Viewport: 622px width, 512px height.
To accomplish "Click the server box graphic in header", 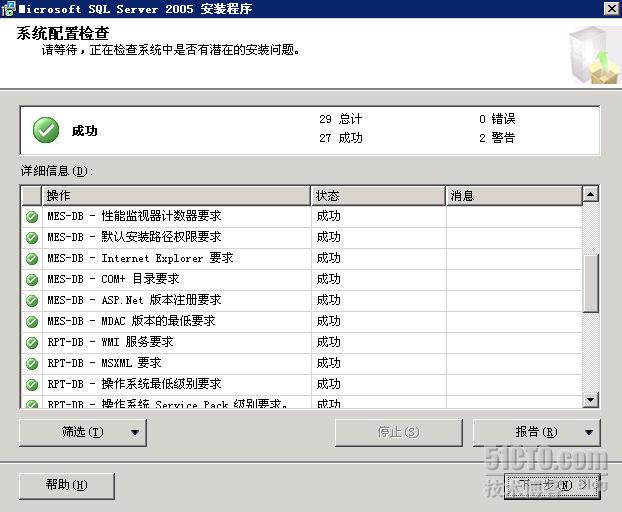I will (594, 55).
